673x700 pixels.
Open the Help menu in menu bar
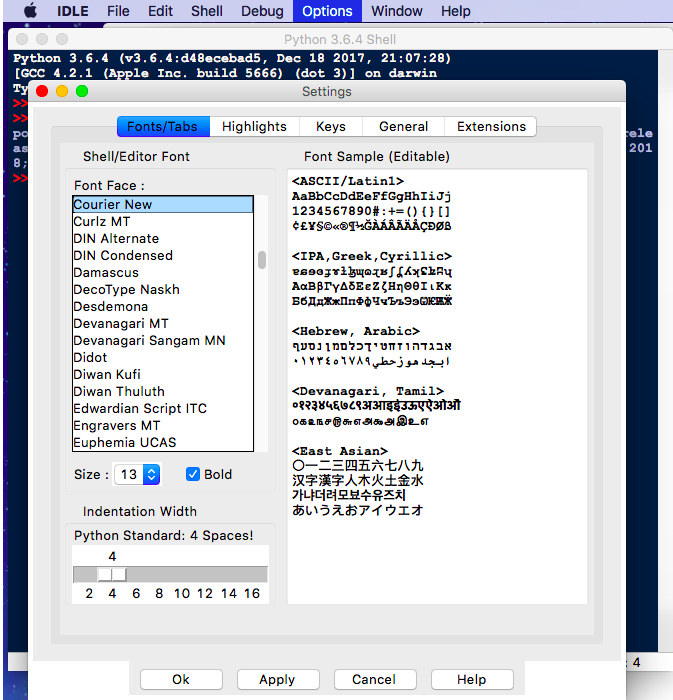(456, 11)
